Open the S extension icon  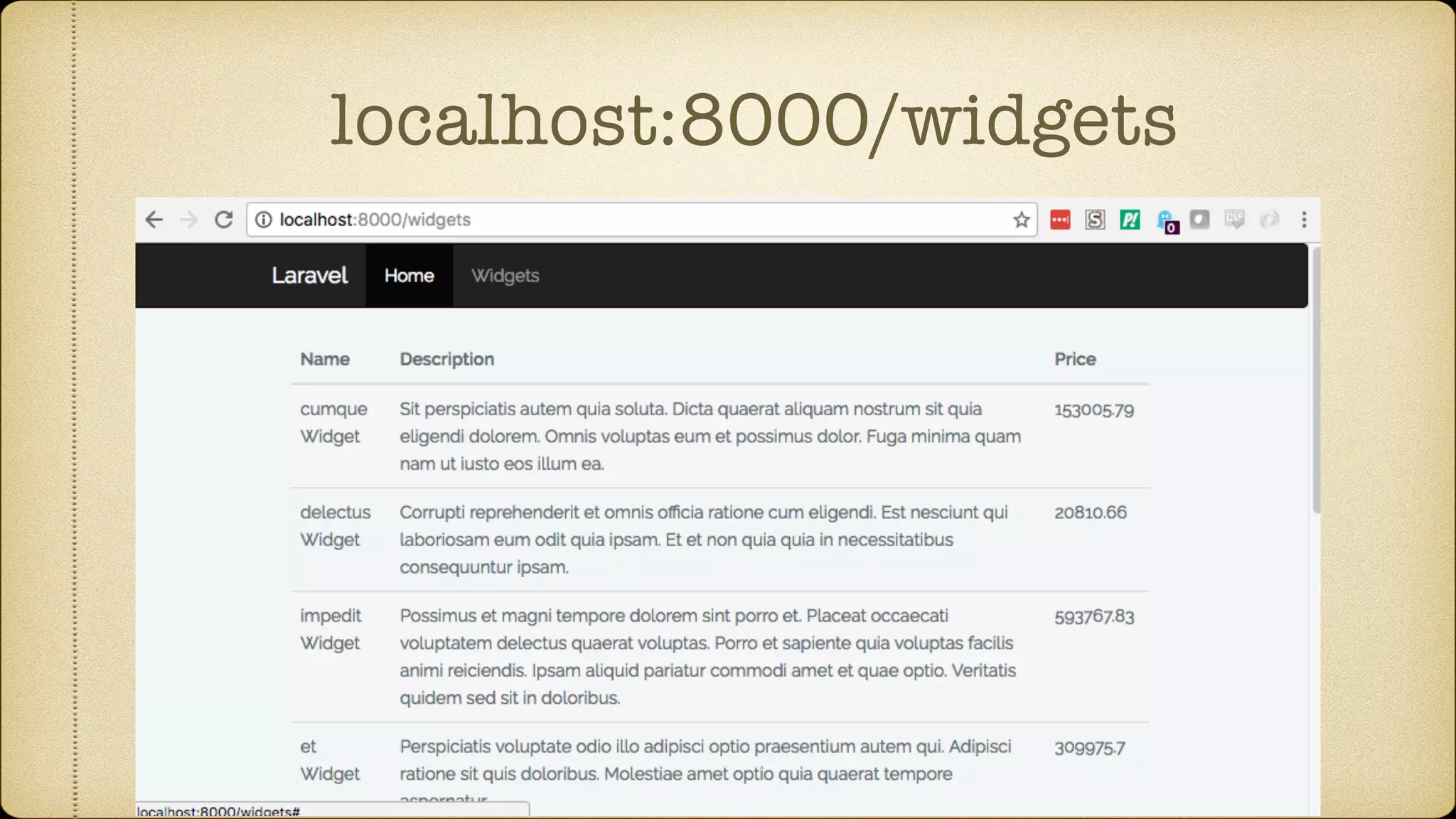click(x=1095, y=220)
